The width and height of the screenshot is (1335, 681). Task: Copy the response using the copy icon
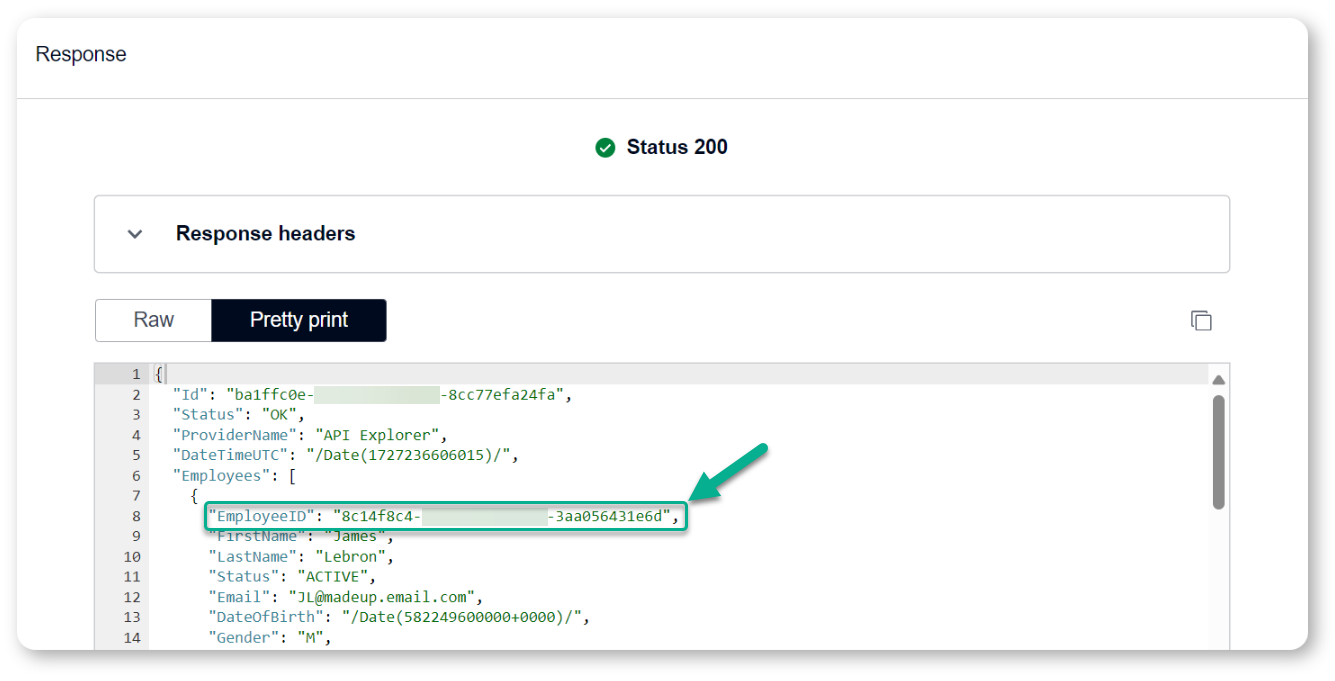(x=1201, y=320)
